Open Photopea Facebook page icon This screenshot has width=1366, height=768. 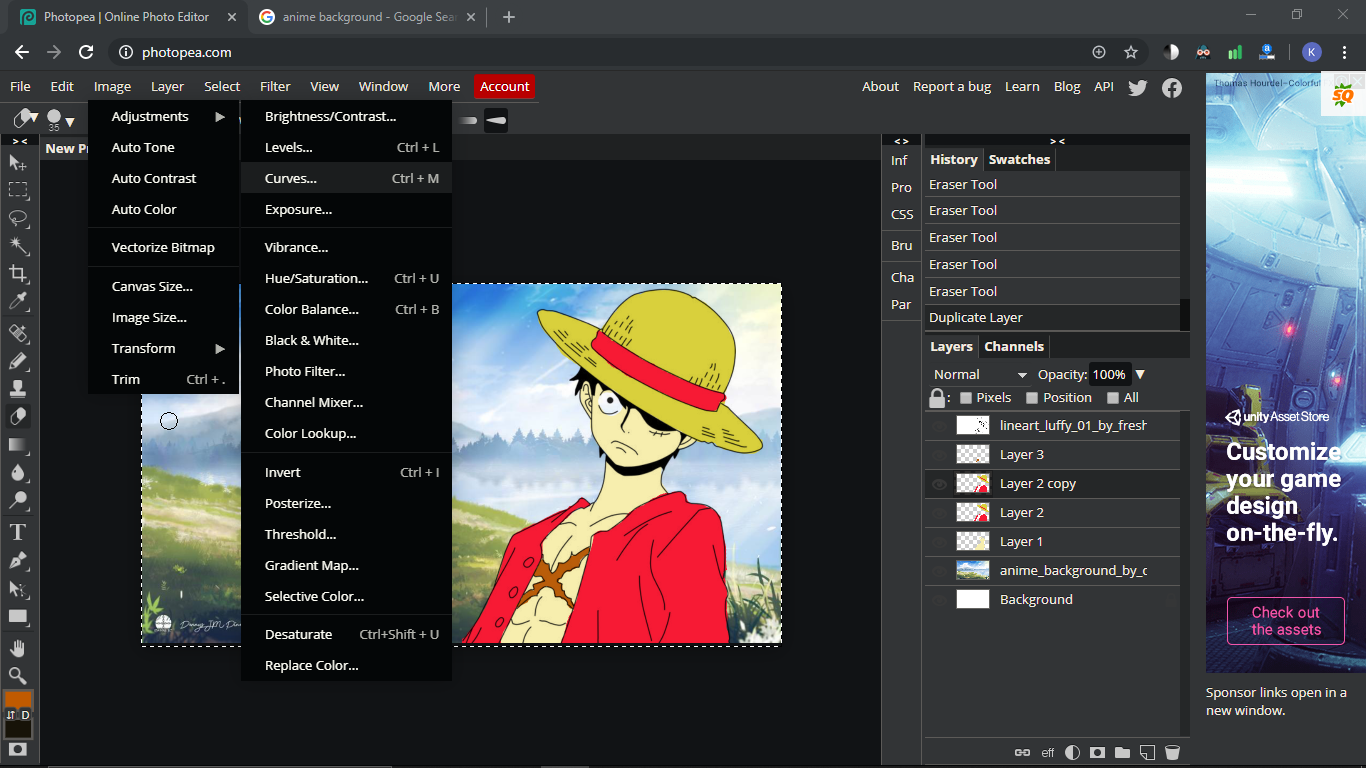(x=1172, y=87)
